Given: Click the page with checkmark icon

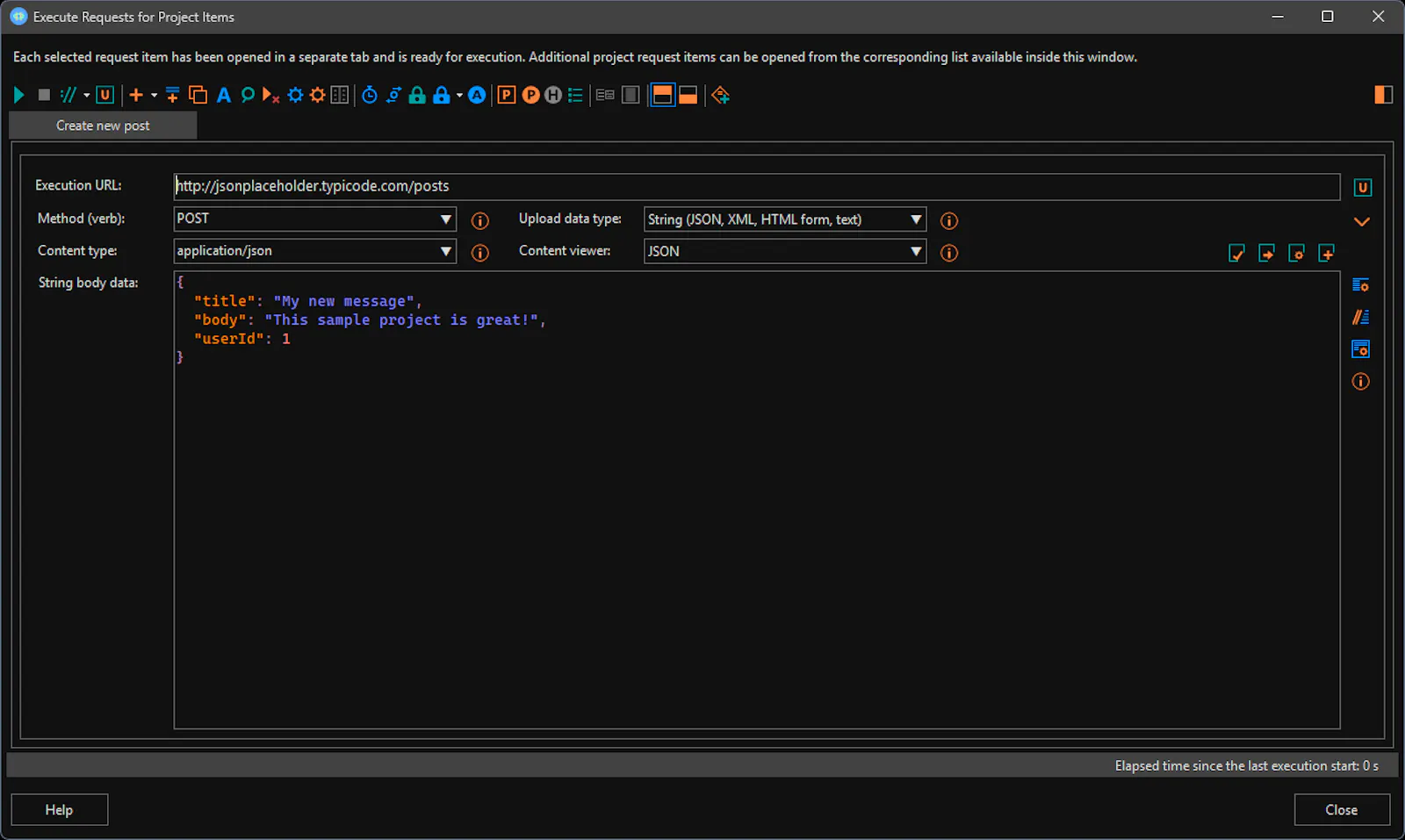Looking at the screenshot, I should (1236, 254).
